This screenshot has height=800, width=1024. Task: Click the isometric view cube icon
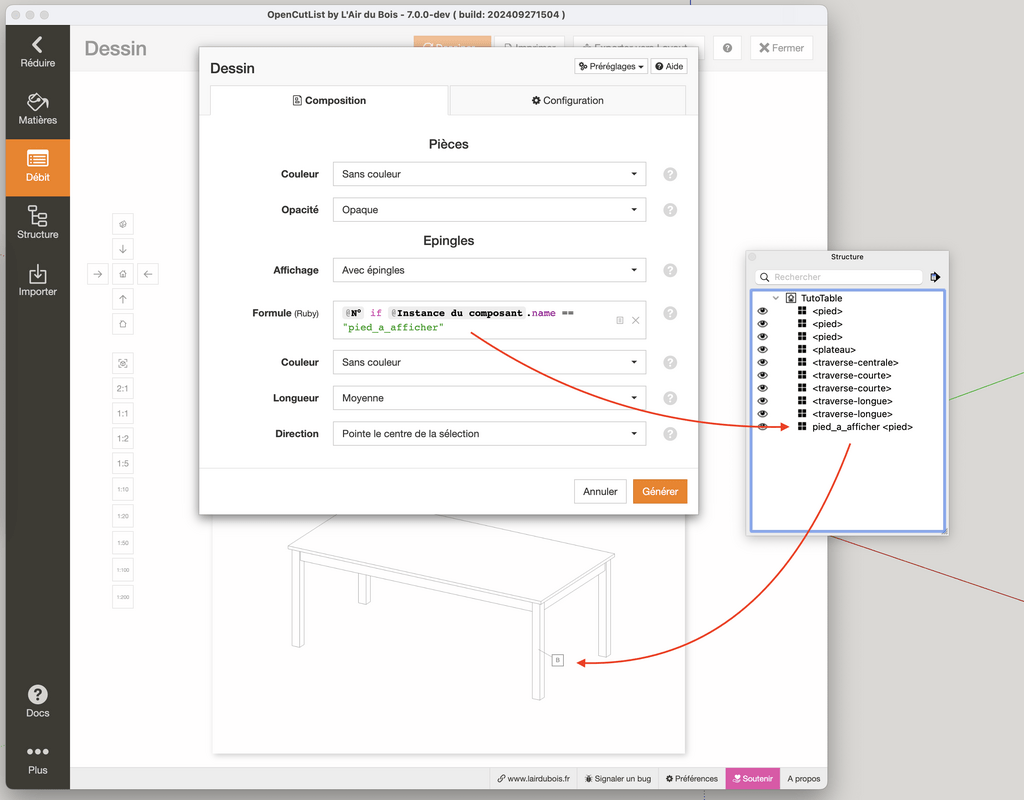123,224
